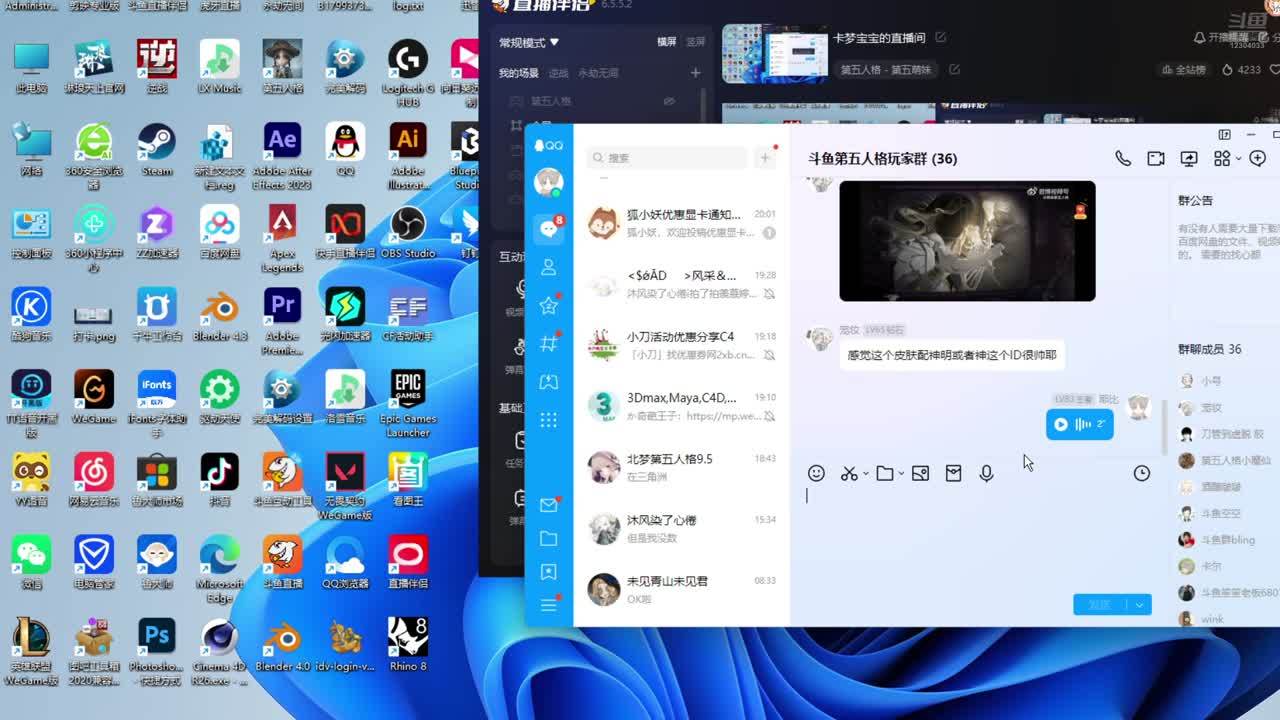Click the microphone voice message icon
The width and height of the screenshot is (1280, 720).
[x=986, y=473]
